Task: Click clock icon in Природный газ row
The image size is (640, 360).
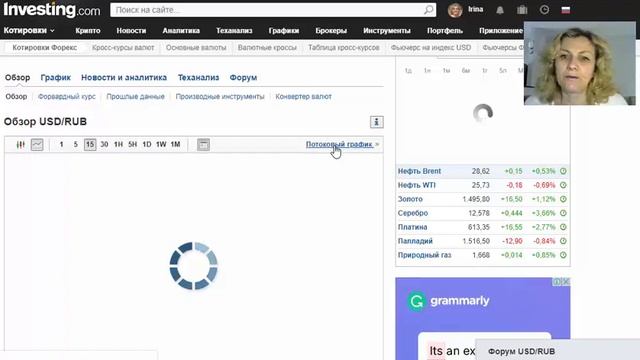Action: coord(563,255)
